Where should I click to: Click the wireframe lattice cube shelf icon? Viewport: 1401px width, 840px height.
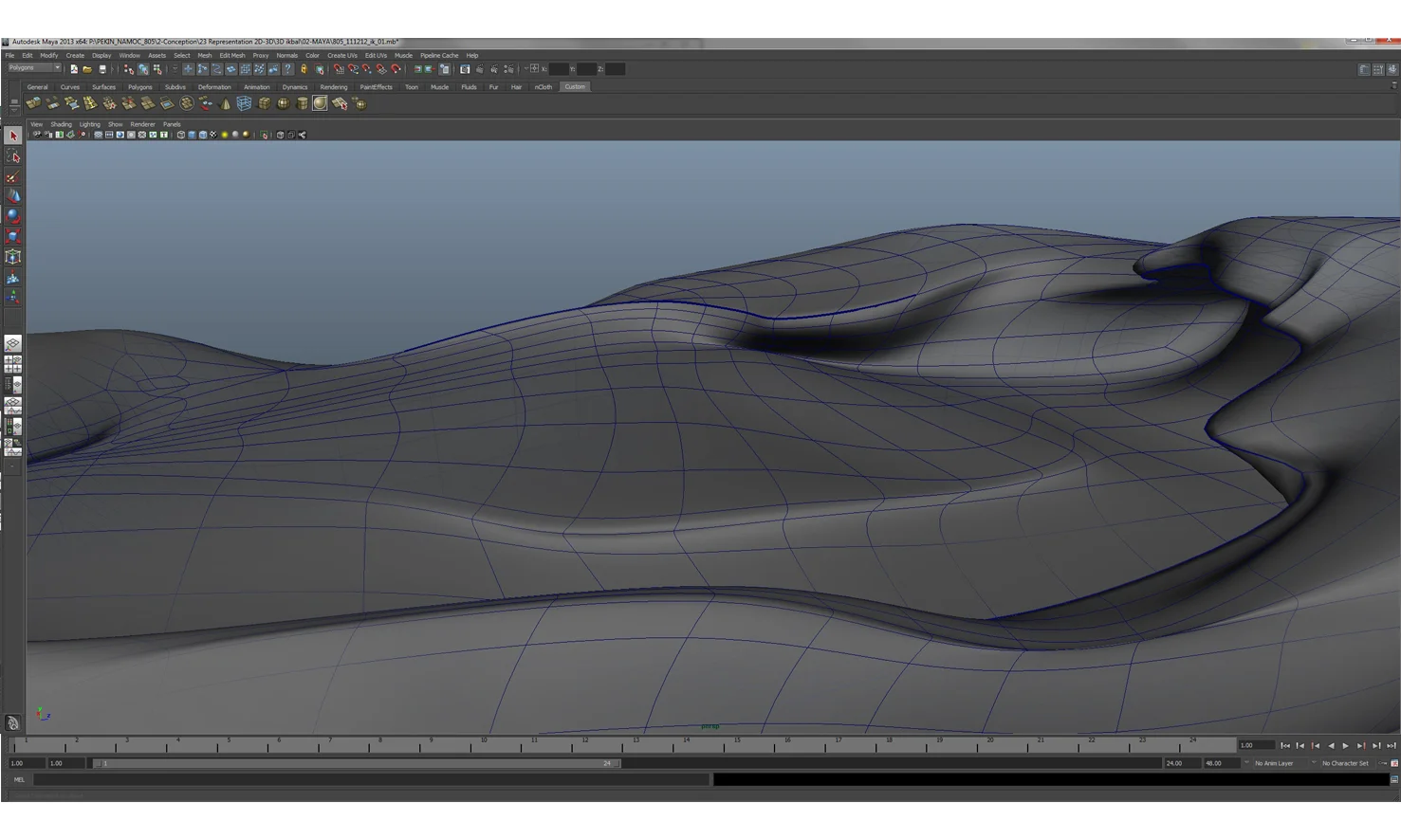click(244, 104)
